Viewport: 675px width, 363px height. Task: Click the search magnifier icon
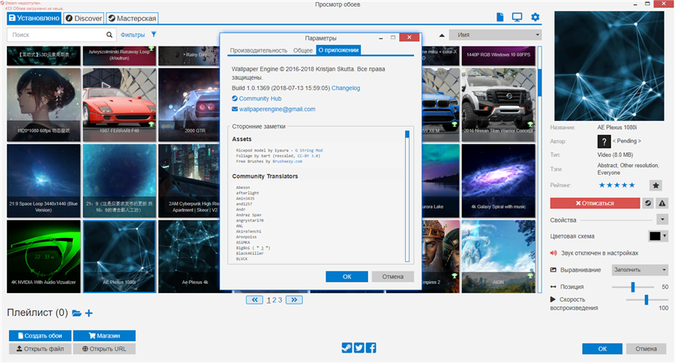pos(109,35)
